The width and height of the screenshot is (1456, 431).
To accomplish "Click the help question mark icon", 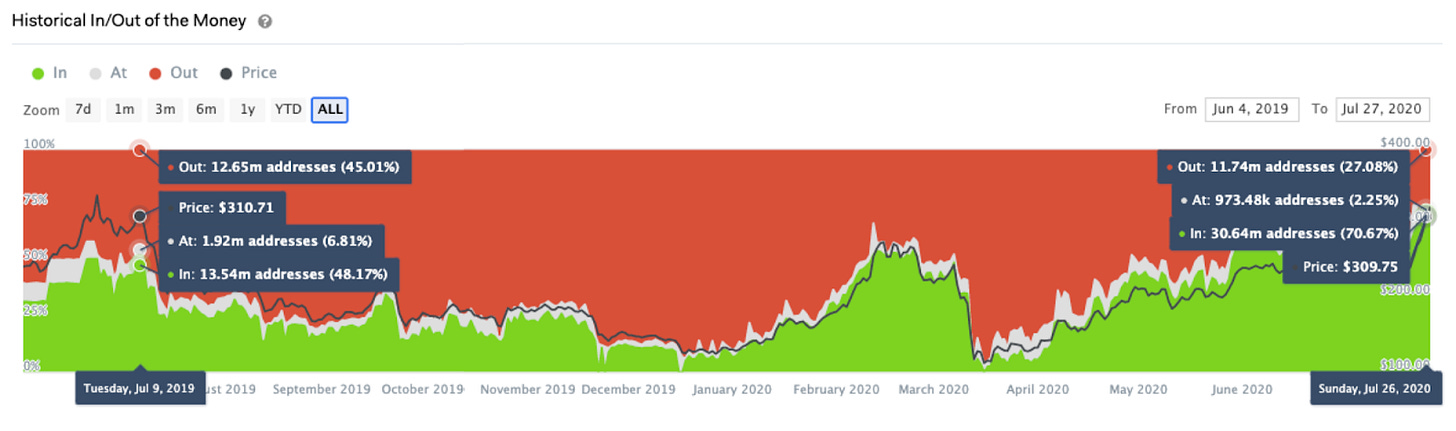I will 265,21.
